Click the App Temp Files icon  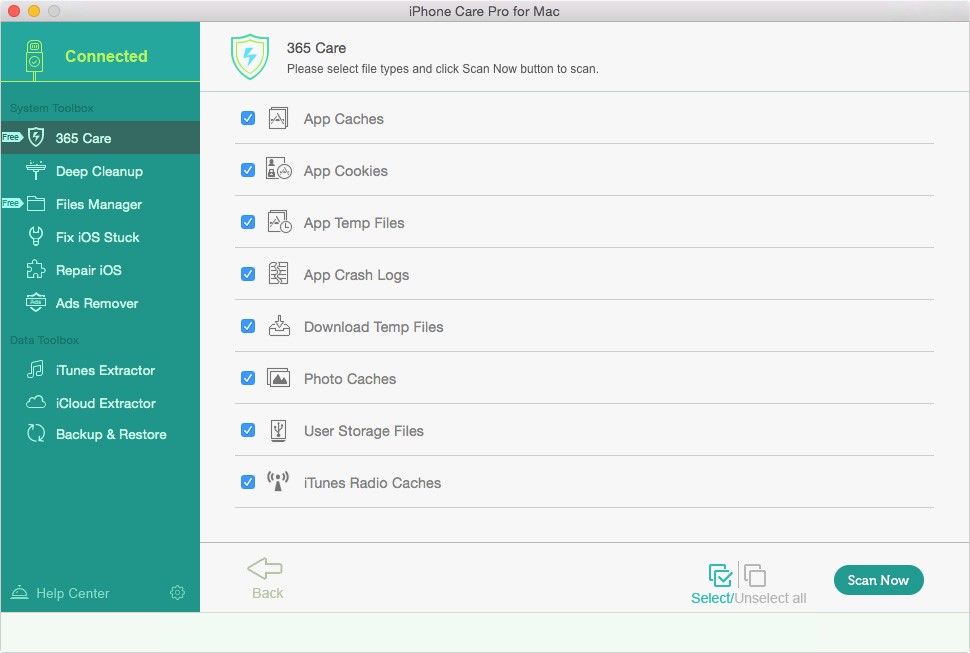[279, 221]
